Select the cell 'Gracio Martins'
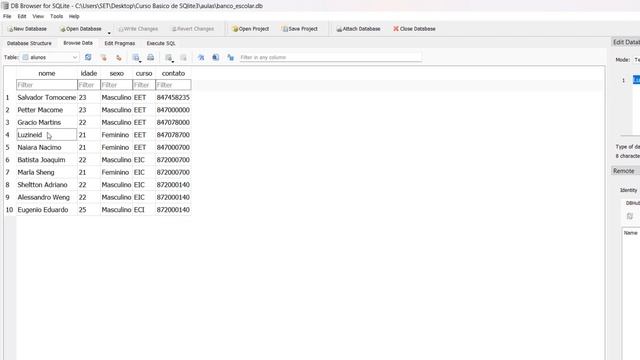 point(47,122)
